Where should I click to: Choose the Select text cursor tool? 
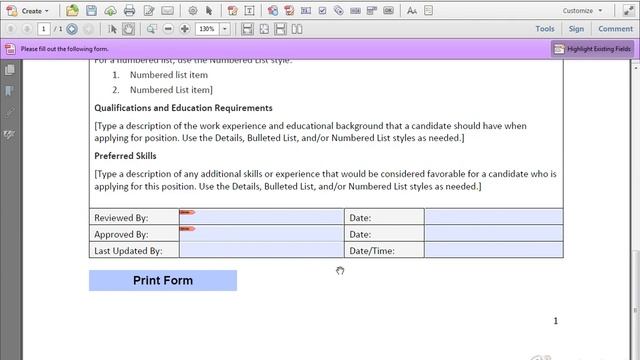click(112, 29)
